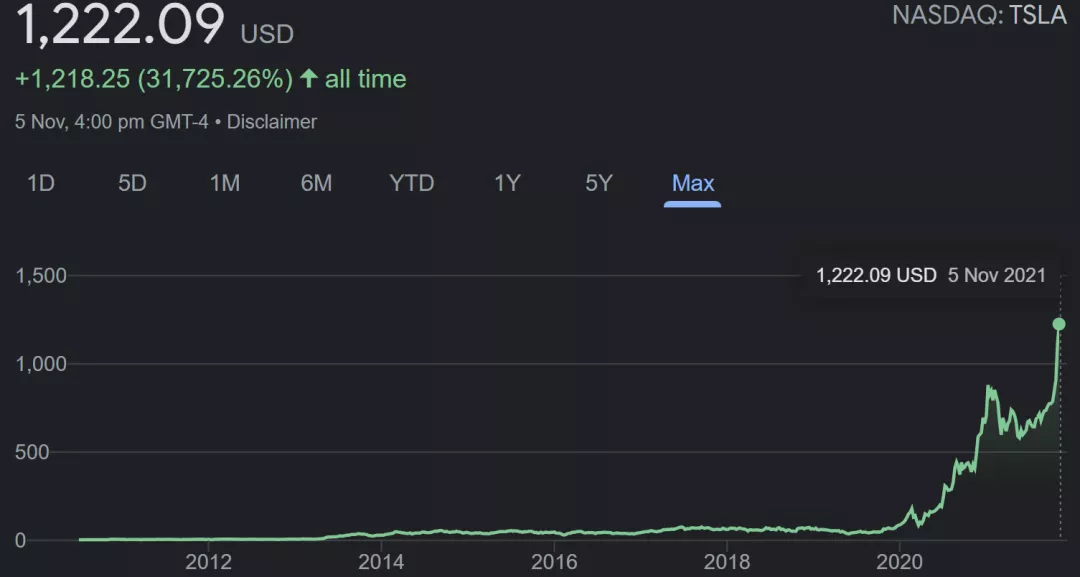1080x577 pixels.
Task: Click the +1,218.25 all time change text
Action: (x=210, y=79)
